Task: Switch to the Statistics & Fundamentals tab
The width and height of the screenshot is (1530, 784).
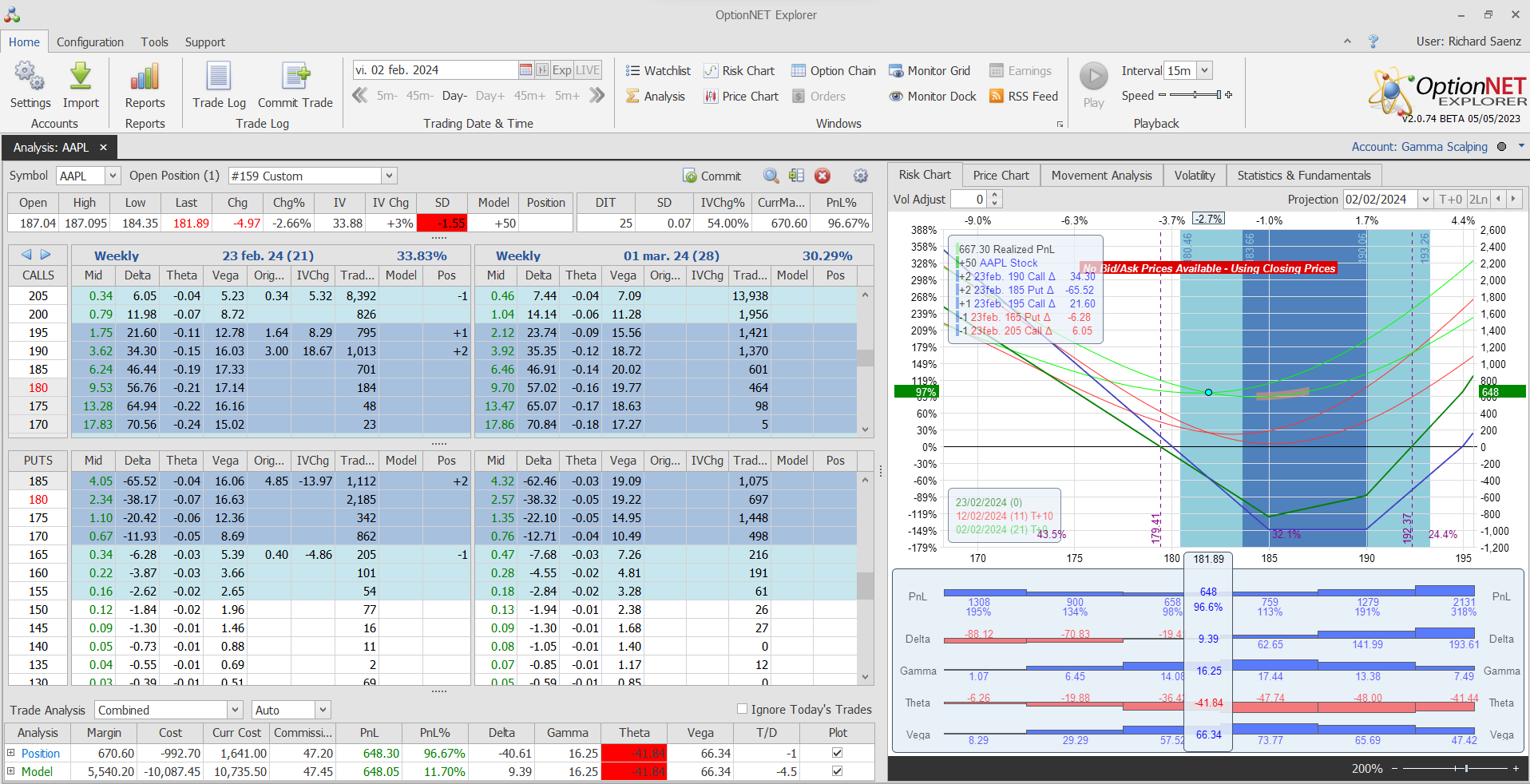Action: [1304, 176]
